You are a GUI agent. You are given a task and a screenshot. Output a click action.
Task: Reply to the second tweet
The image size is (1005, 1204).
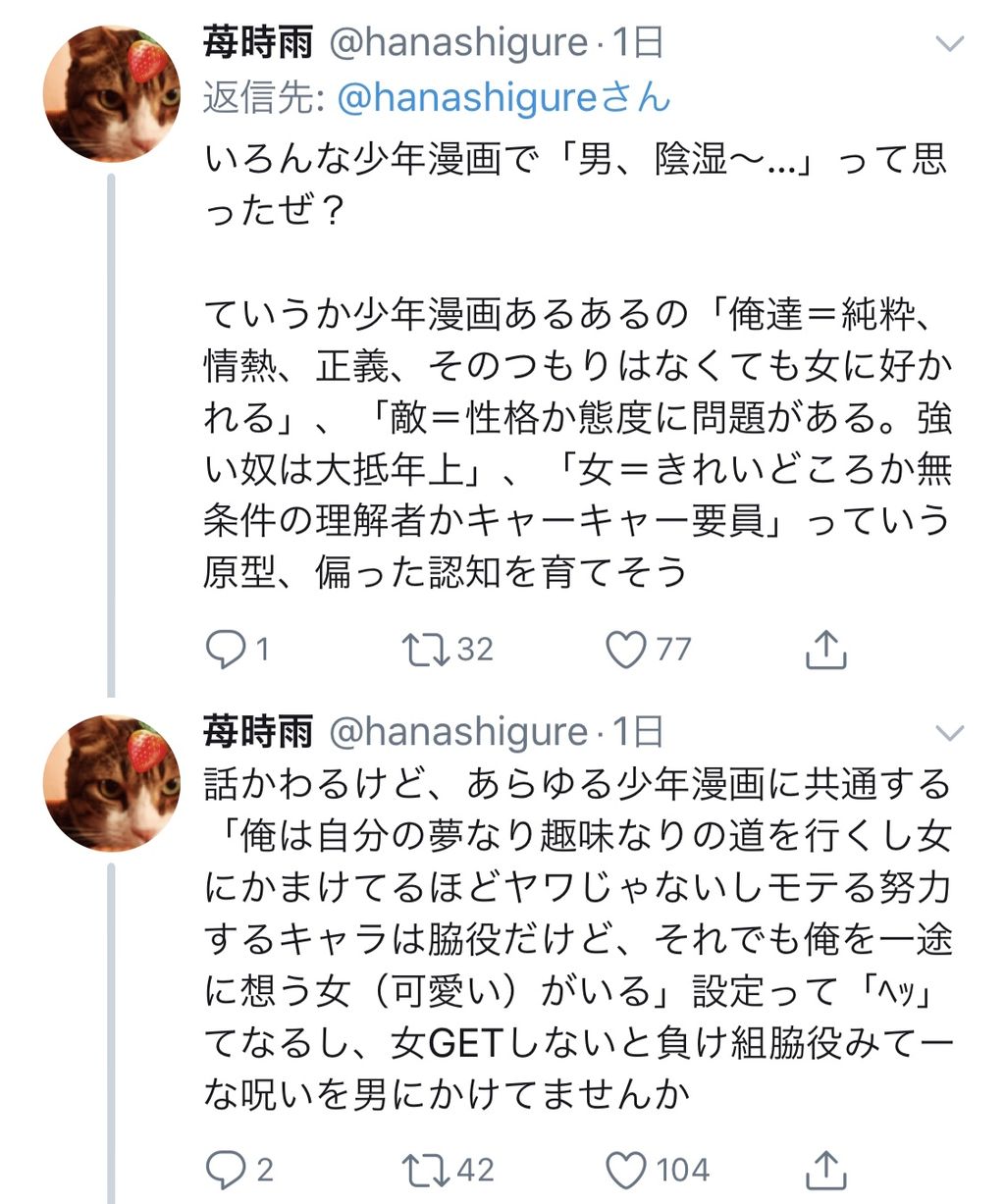pyautogui.click(x=228, y=1169)
